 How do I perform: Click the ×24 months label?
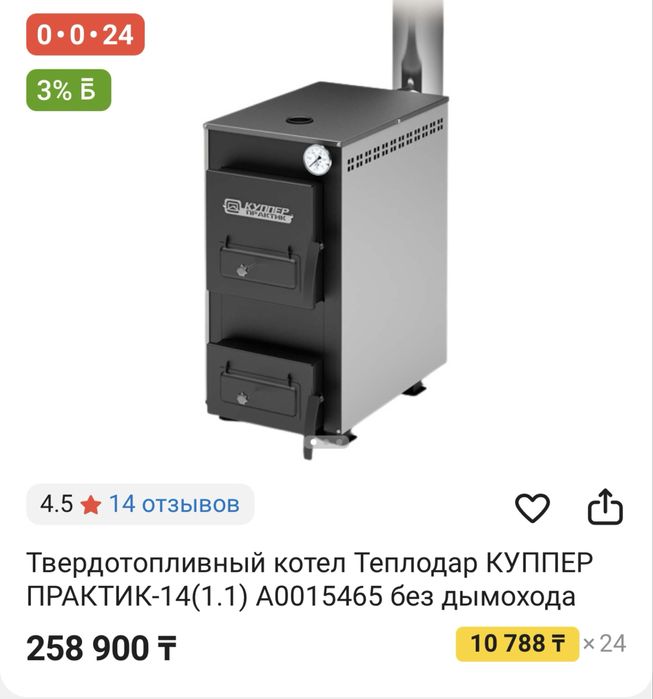(604, 644)
